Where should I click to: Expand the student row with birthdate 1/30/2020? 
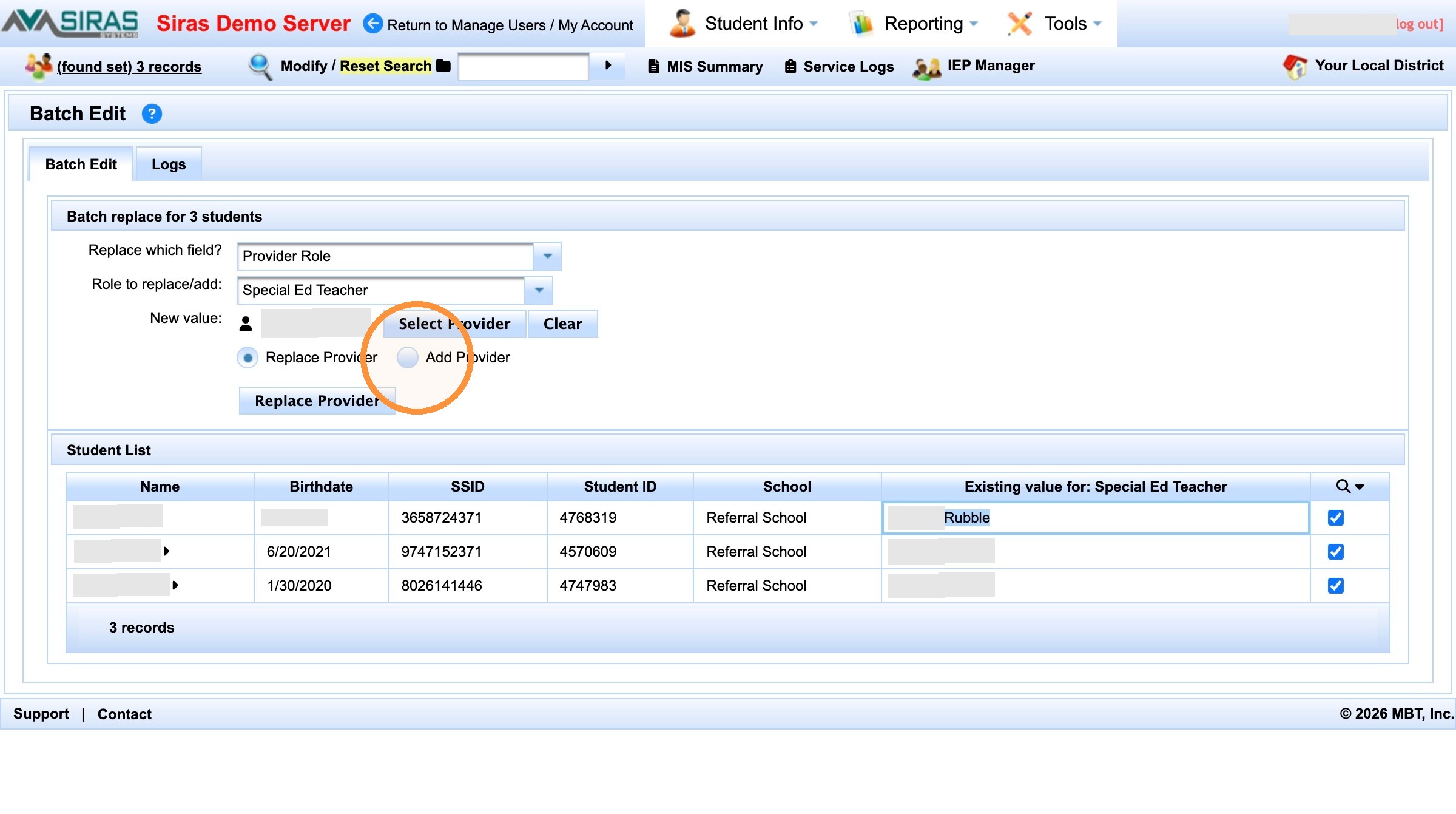coord(175,585)
